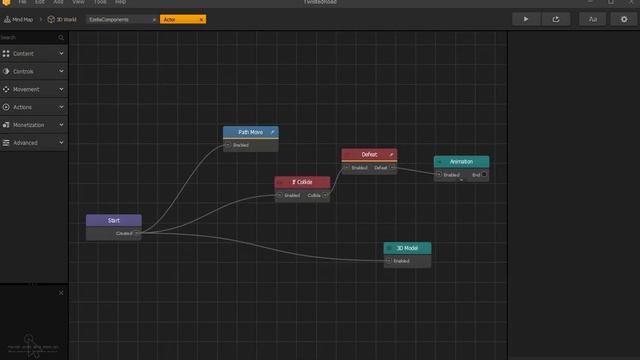Expand the Content category chevron
The image size is (640, 360).
61,53
